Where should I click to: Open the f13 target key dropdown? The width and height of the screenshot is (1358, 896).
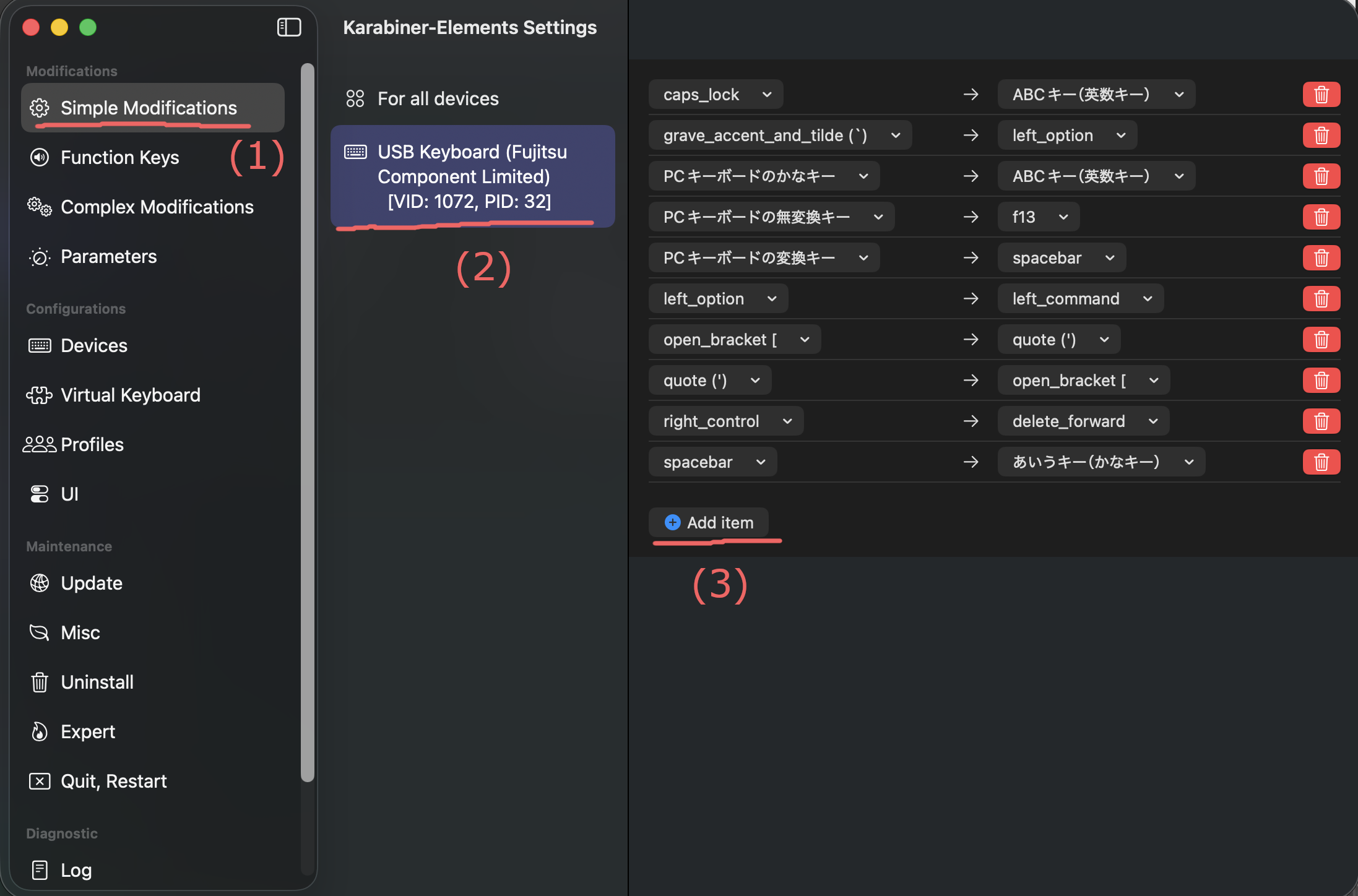pyautogui.click(x=1039, y=217)
